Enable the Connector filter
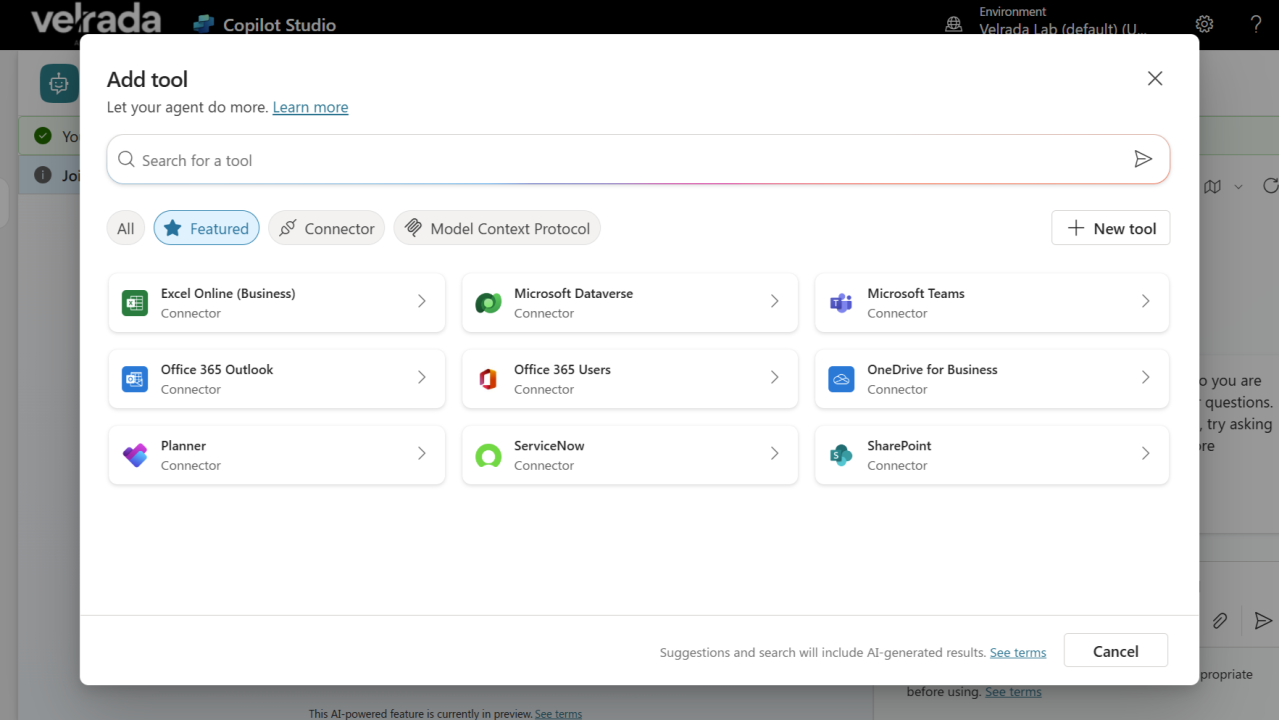 [326, 227]
